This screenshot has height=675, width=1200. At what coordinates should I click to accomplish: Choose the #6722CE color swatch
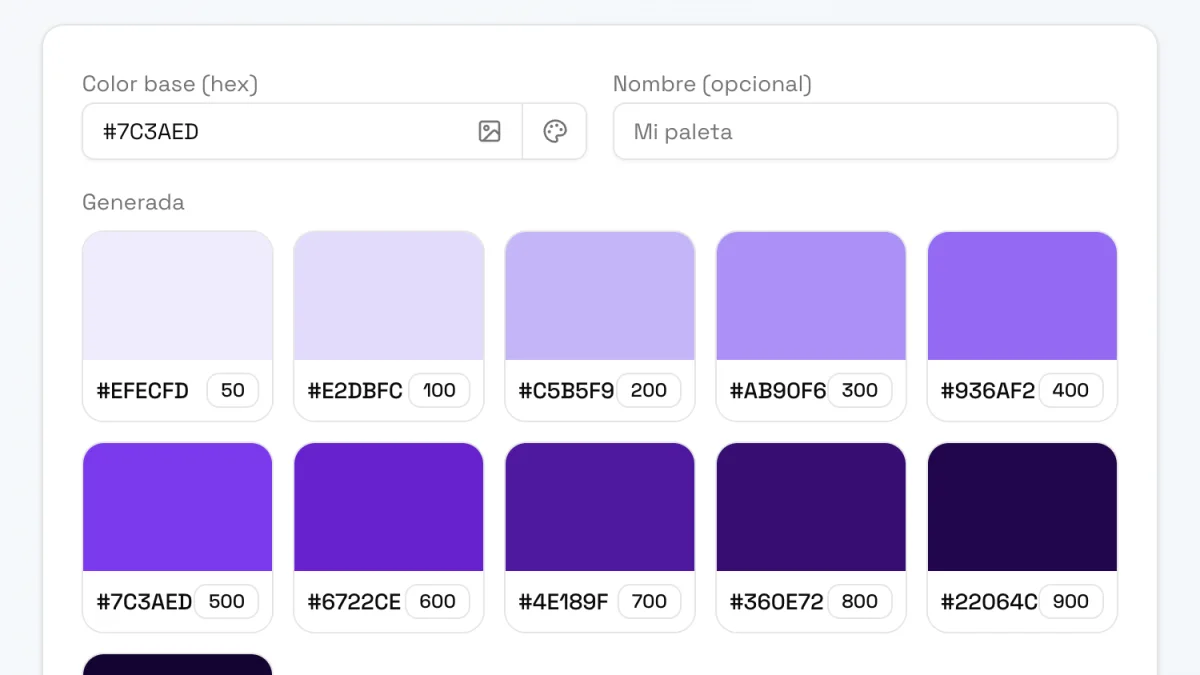(389, 507)
